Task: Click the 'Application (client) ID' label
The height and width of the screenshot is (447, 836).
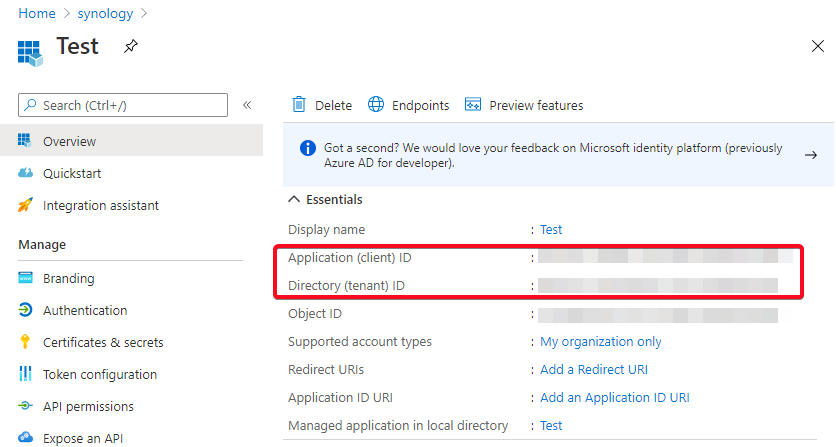Action: [x=349, y=258]
